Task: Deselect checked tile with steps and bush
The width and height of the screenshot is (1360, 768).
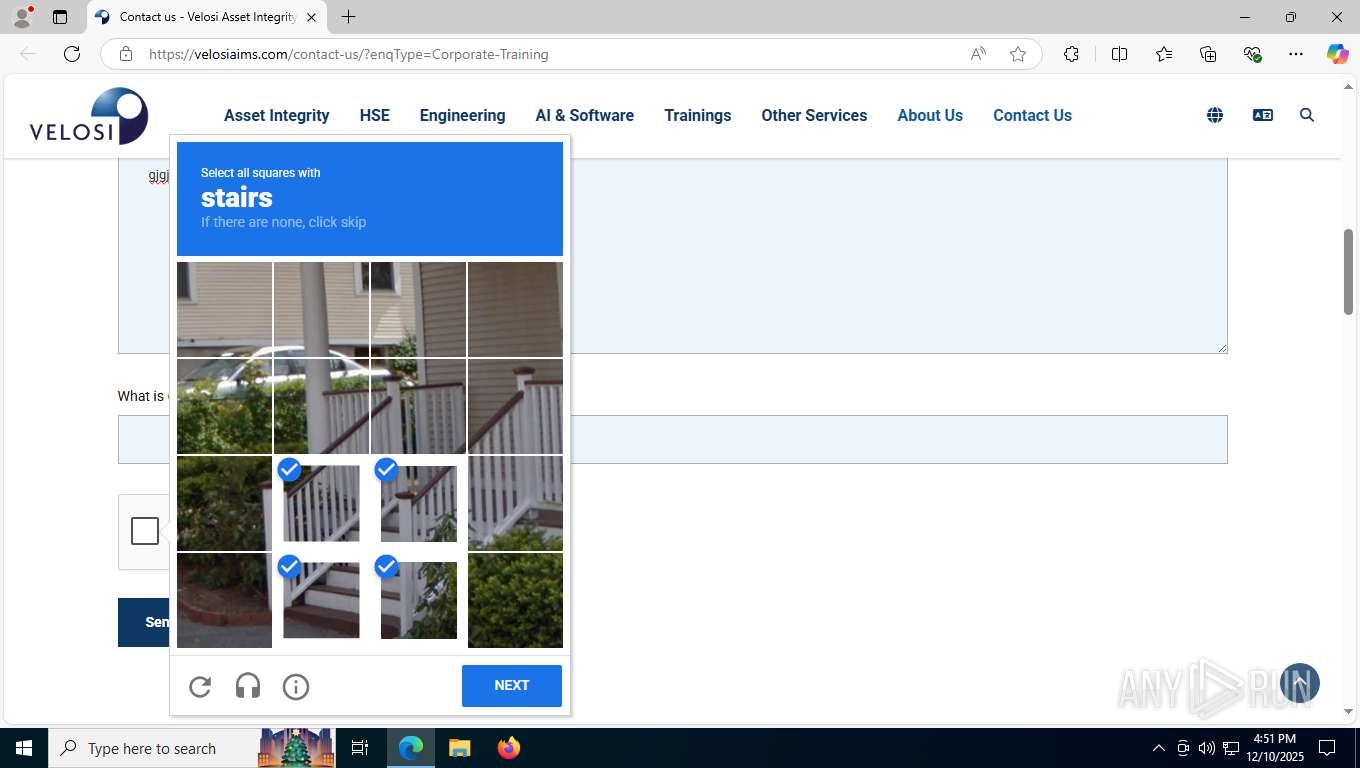Action: [x=418, y=600]
